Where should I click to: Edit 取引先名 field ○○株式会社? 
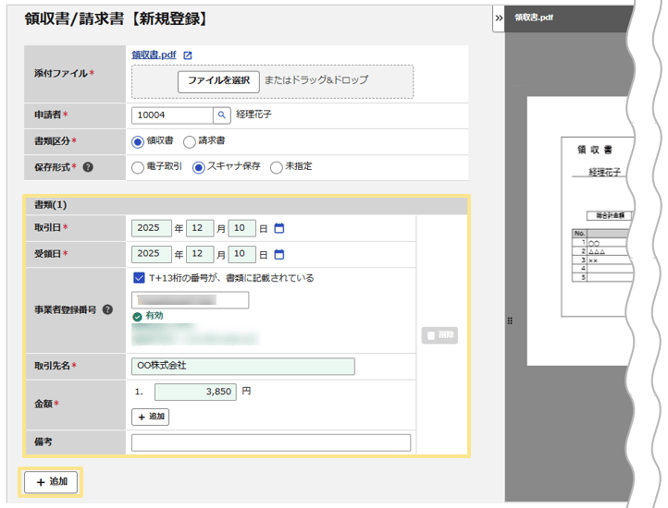(x=243, y=367)
